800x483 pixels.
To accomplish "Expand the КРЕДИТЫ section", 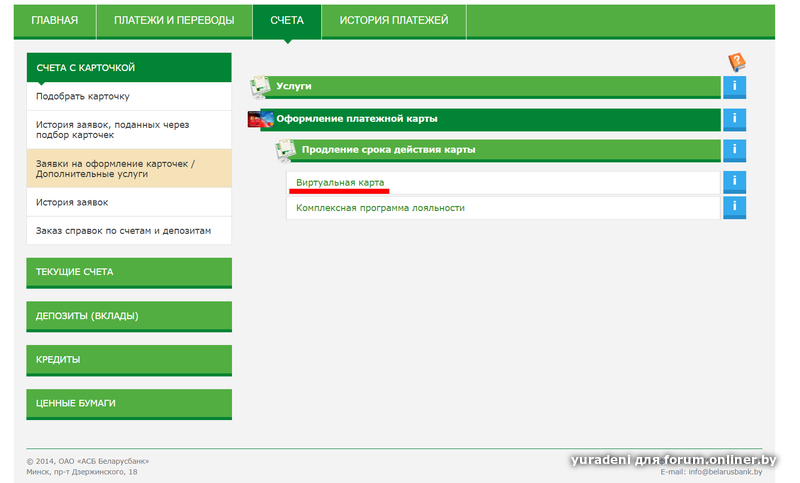I will [x=129, y=360].
